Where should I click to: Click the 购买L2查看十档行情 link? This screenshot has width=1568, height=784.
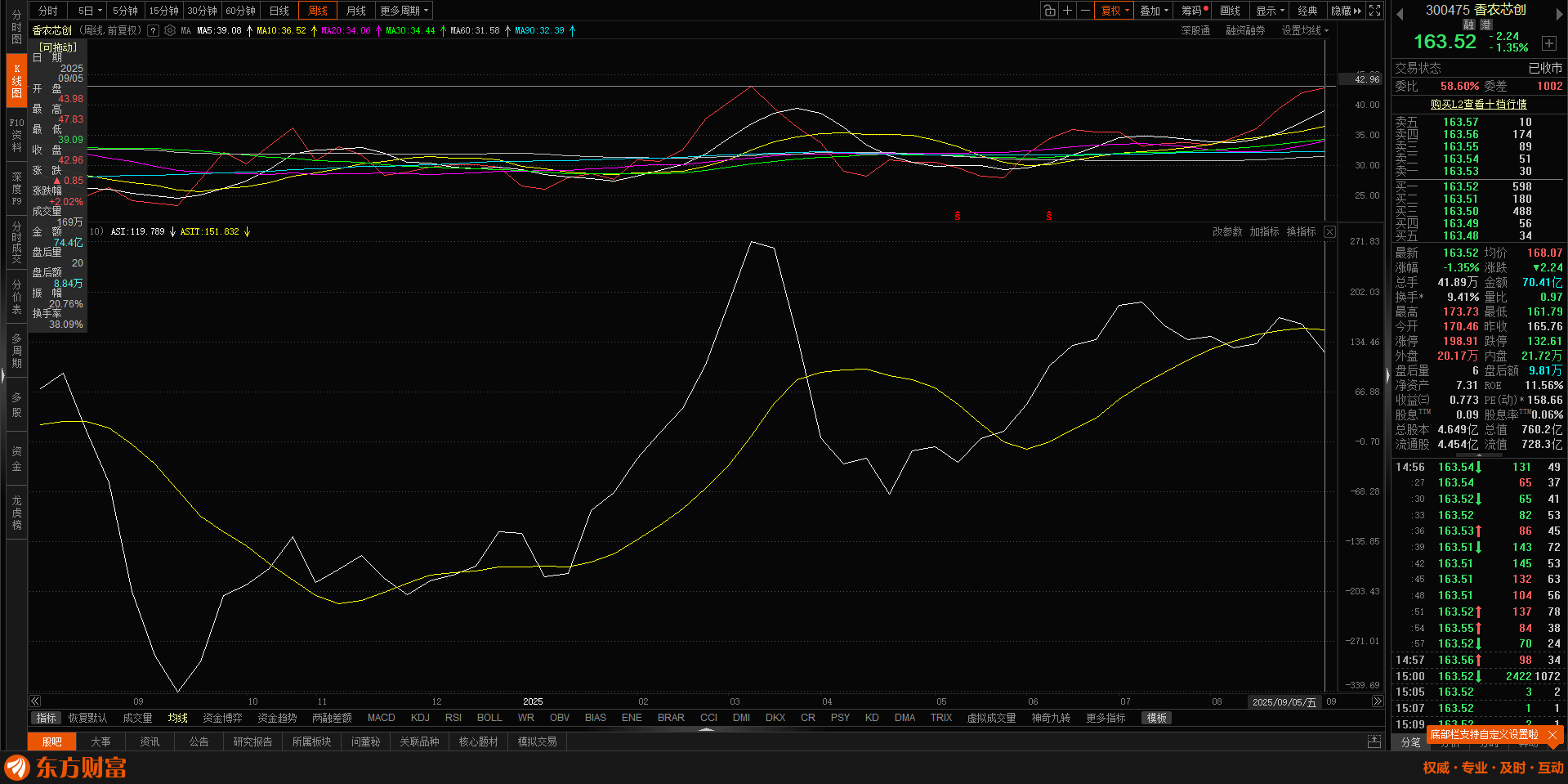click(1478, 105)
